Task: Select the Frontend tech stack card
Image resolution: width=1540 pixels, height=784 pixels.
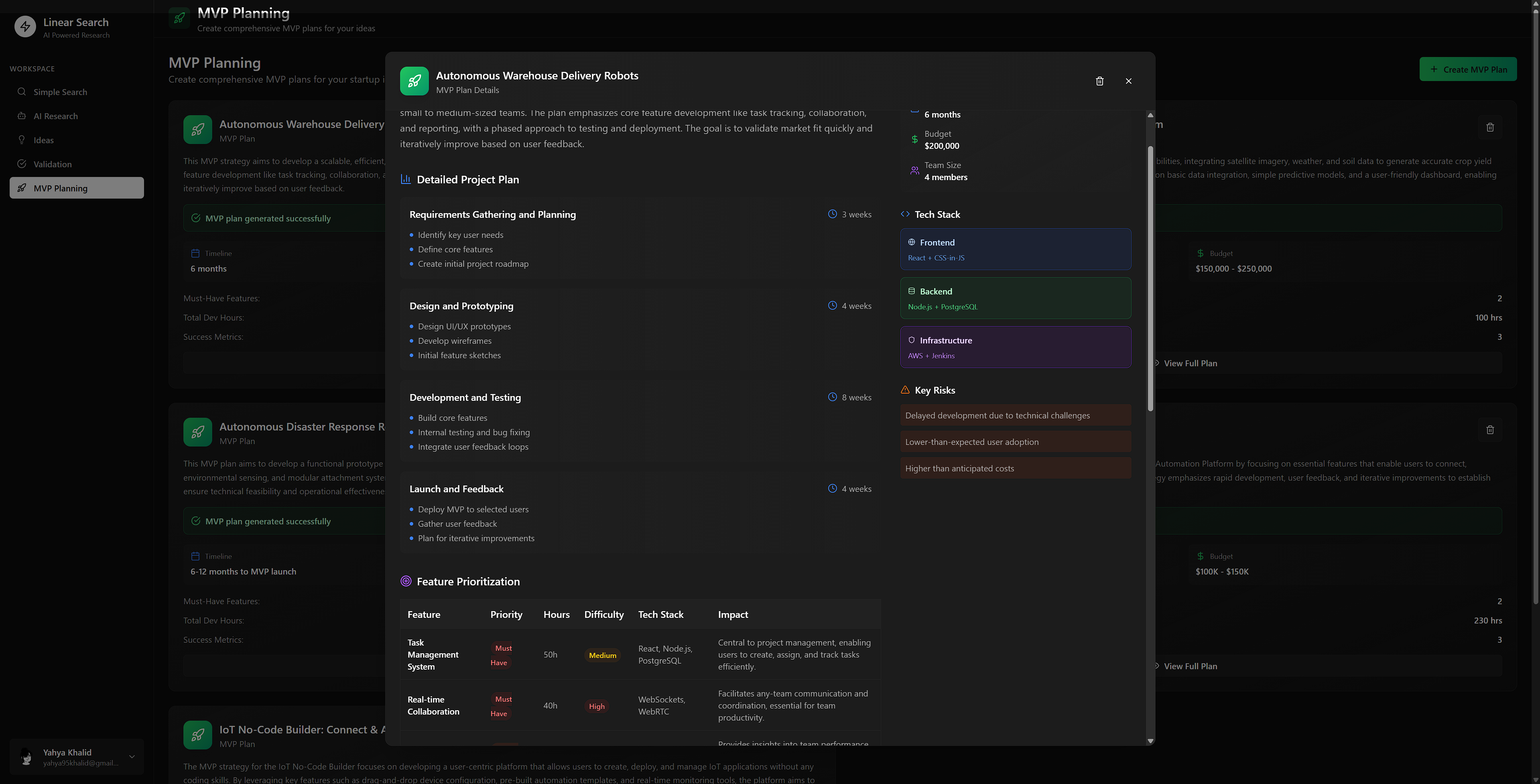Action: point(1015,250)
